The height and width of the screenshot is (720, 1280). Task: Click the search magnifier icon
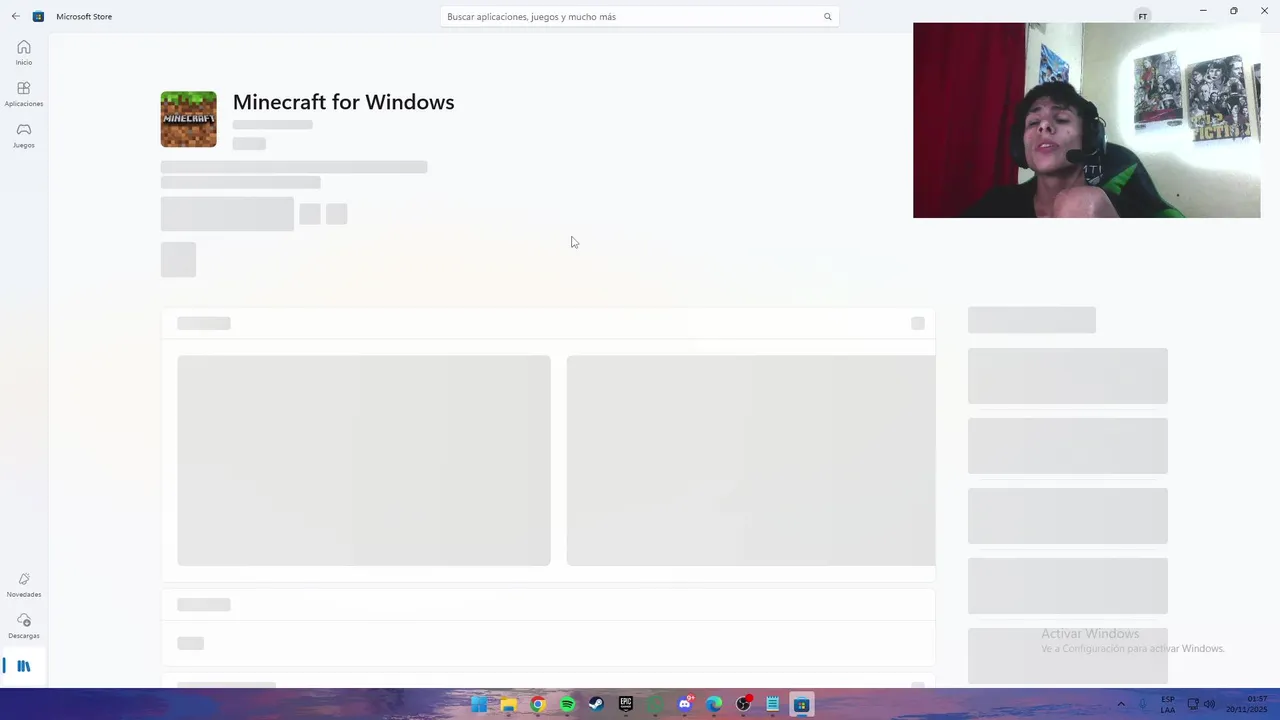click(x=827, y=17)
